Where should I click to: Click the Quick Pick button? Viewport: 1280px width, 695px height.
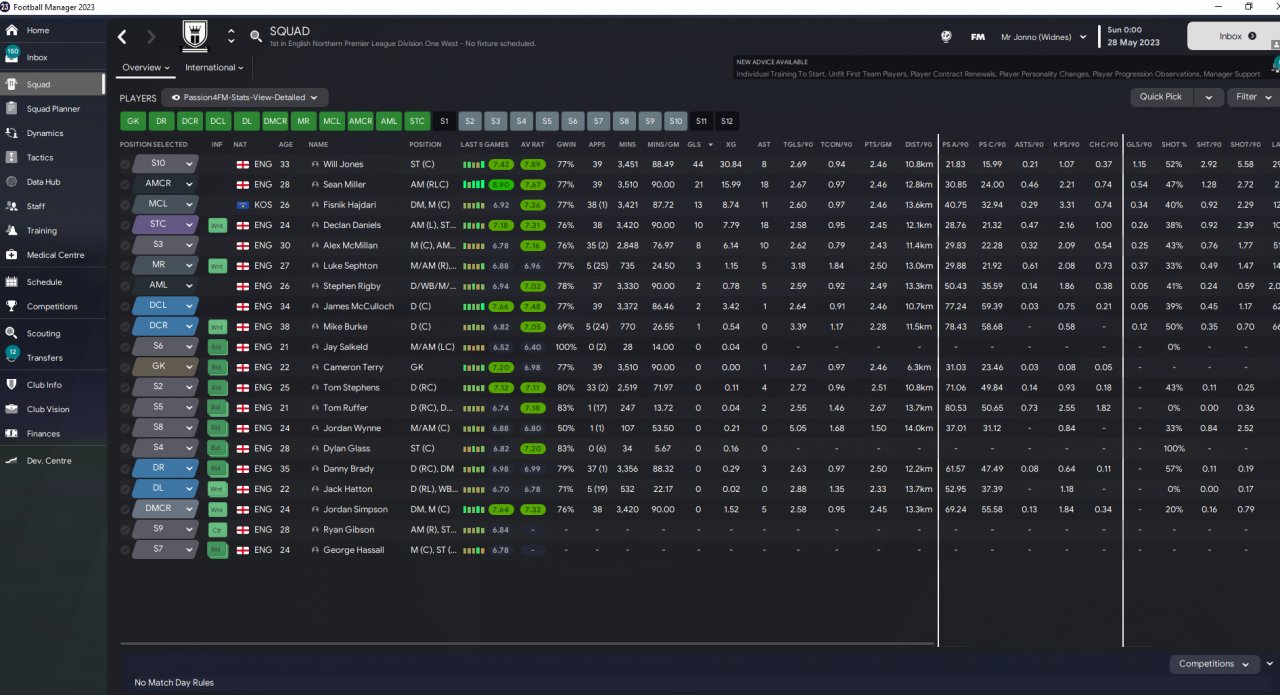pyautogui.click(x=1161, y=97)
